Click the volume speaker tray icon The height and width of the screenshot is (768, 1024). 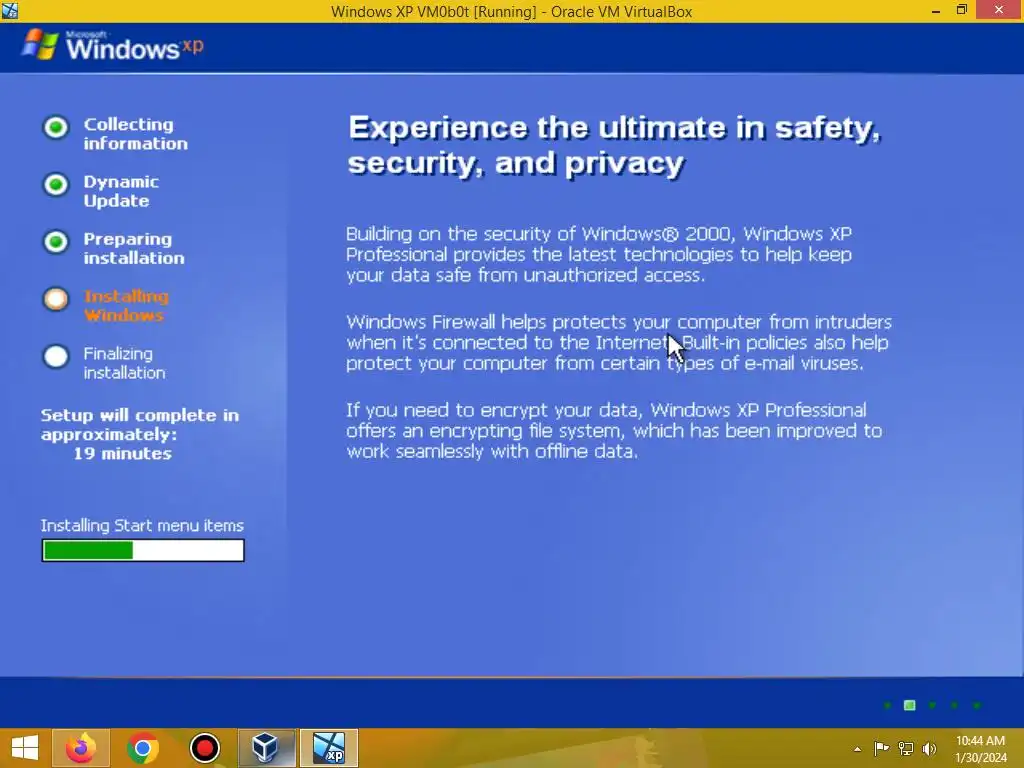[x=929, y=748]
